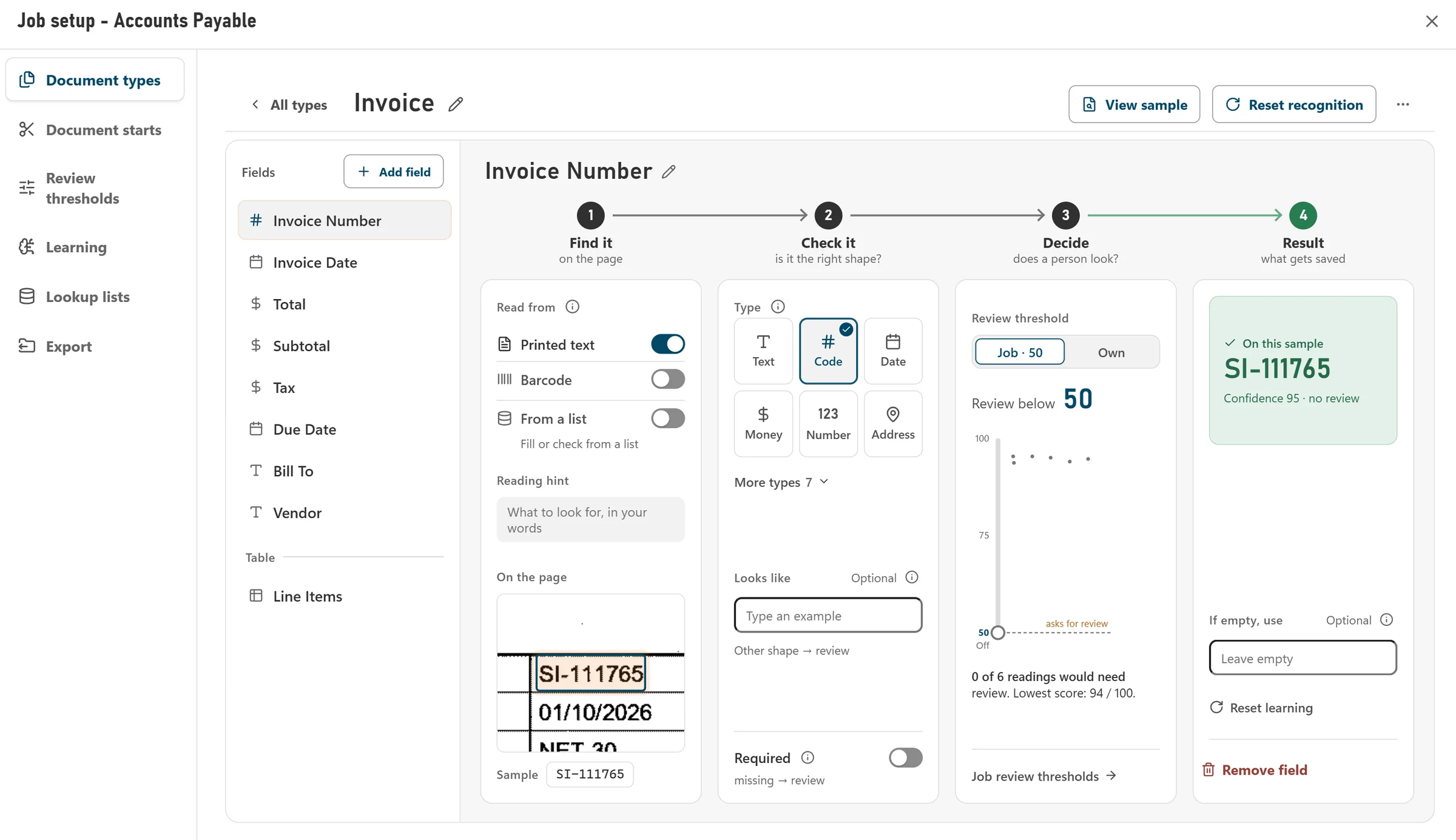Click the Add field button

click(x=394, y=172)
